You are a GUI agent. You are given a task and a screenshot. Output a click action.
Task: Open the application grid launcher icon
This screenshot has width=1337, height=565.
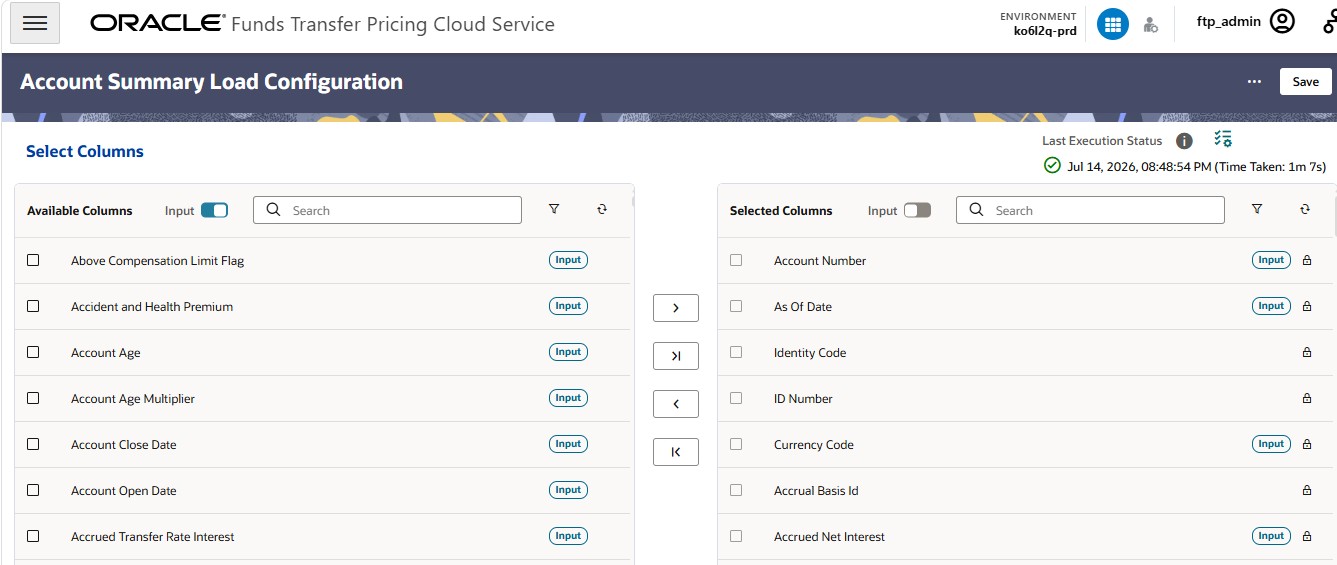[1113, 24]
